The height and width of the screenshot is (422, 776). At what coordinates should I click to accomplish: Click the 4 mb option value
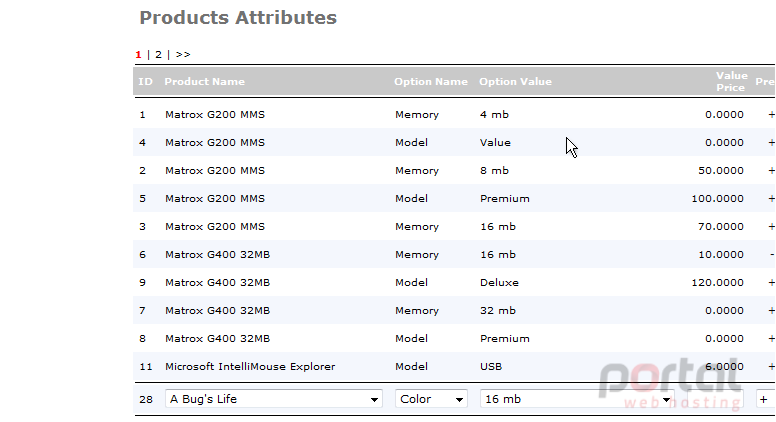coord(494,115)
